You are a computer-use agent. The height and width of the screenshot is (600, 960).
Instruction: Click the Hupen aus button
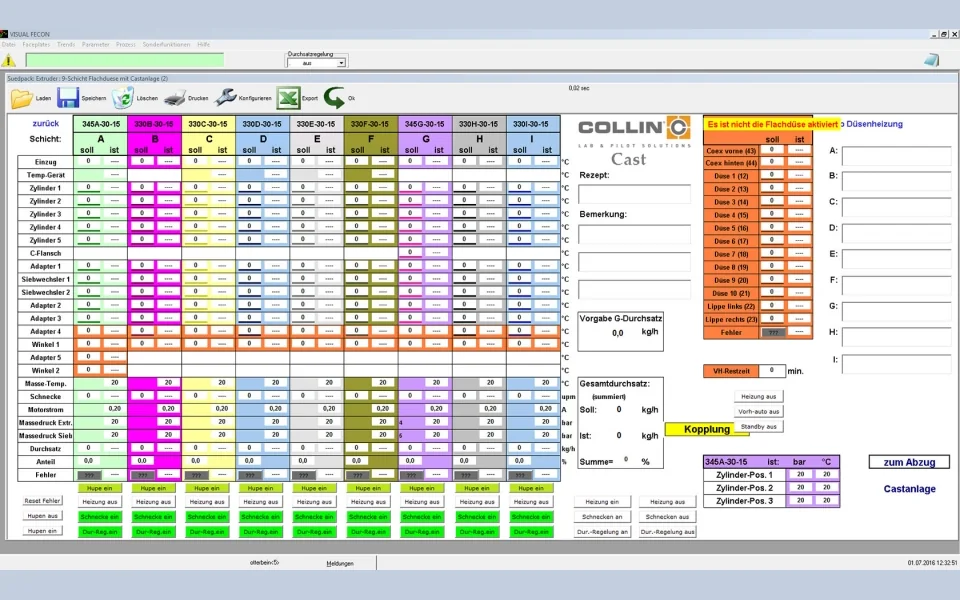coord(43,516)
